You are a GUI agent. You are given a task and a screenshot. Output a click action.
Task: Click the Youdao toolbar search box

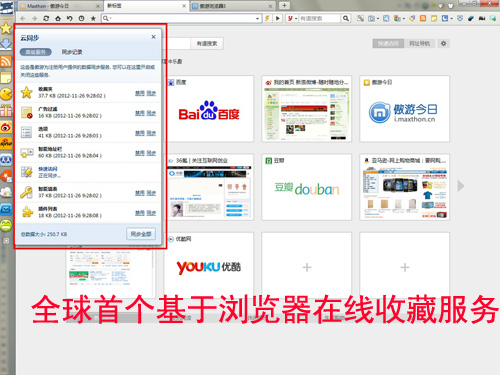point(320,18)
